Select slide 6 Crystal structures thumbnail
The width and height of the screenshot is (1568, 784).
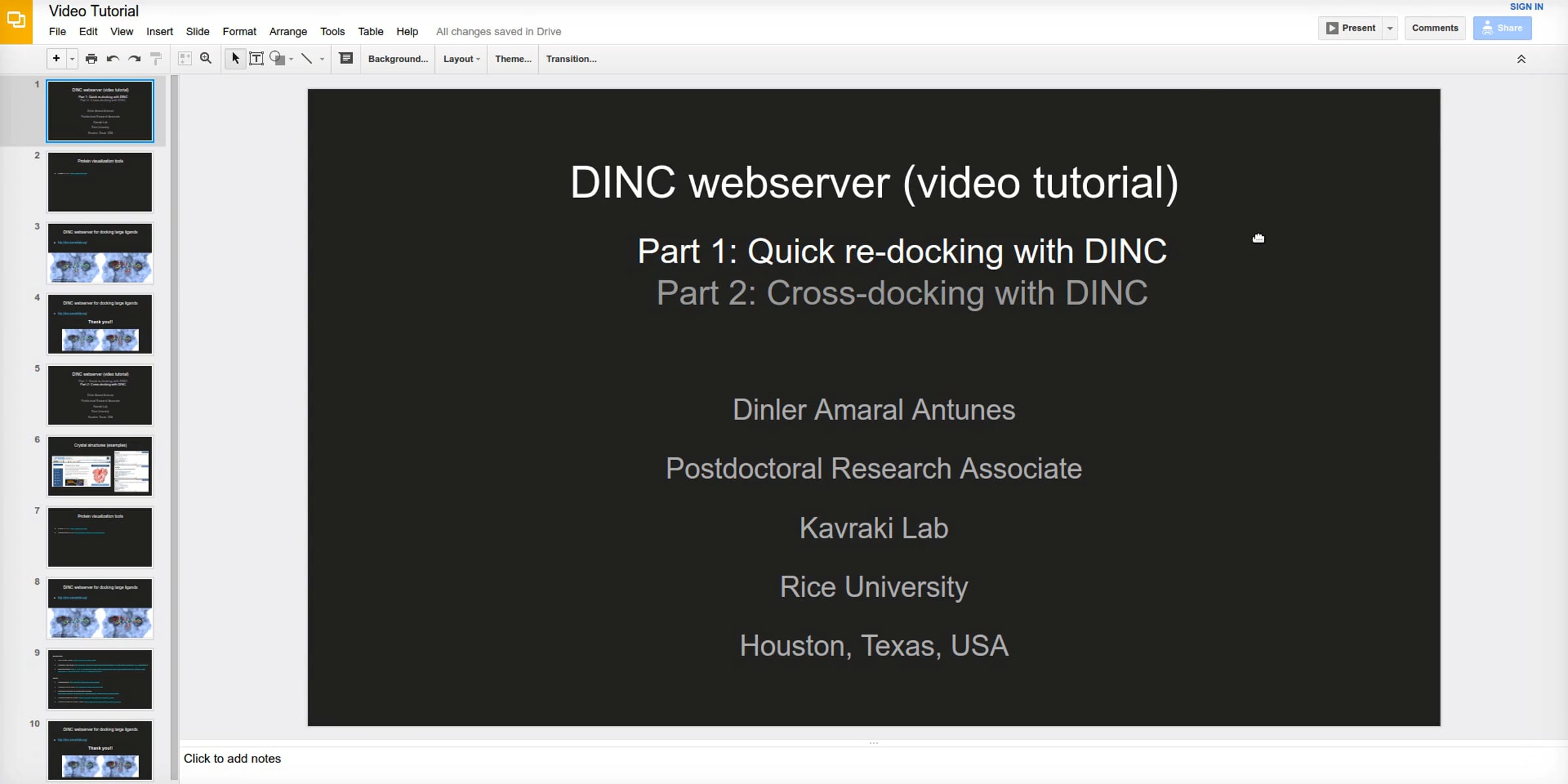pos(100,466)
